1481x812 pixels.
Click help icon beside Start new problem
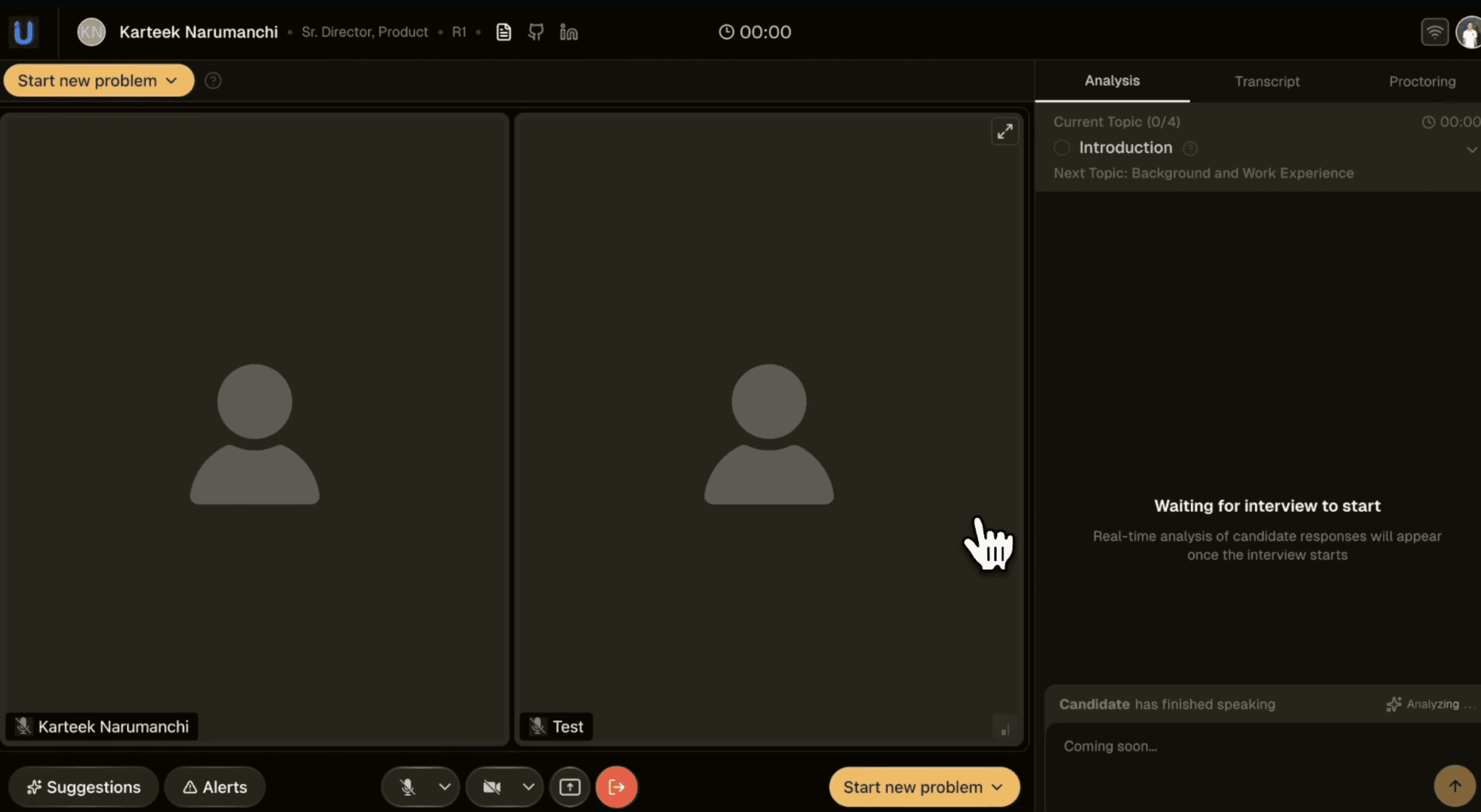click(213, 81)
